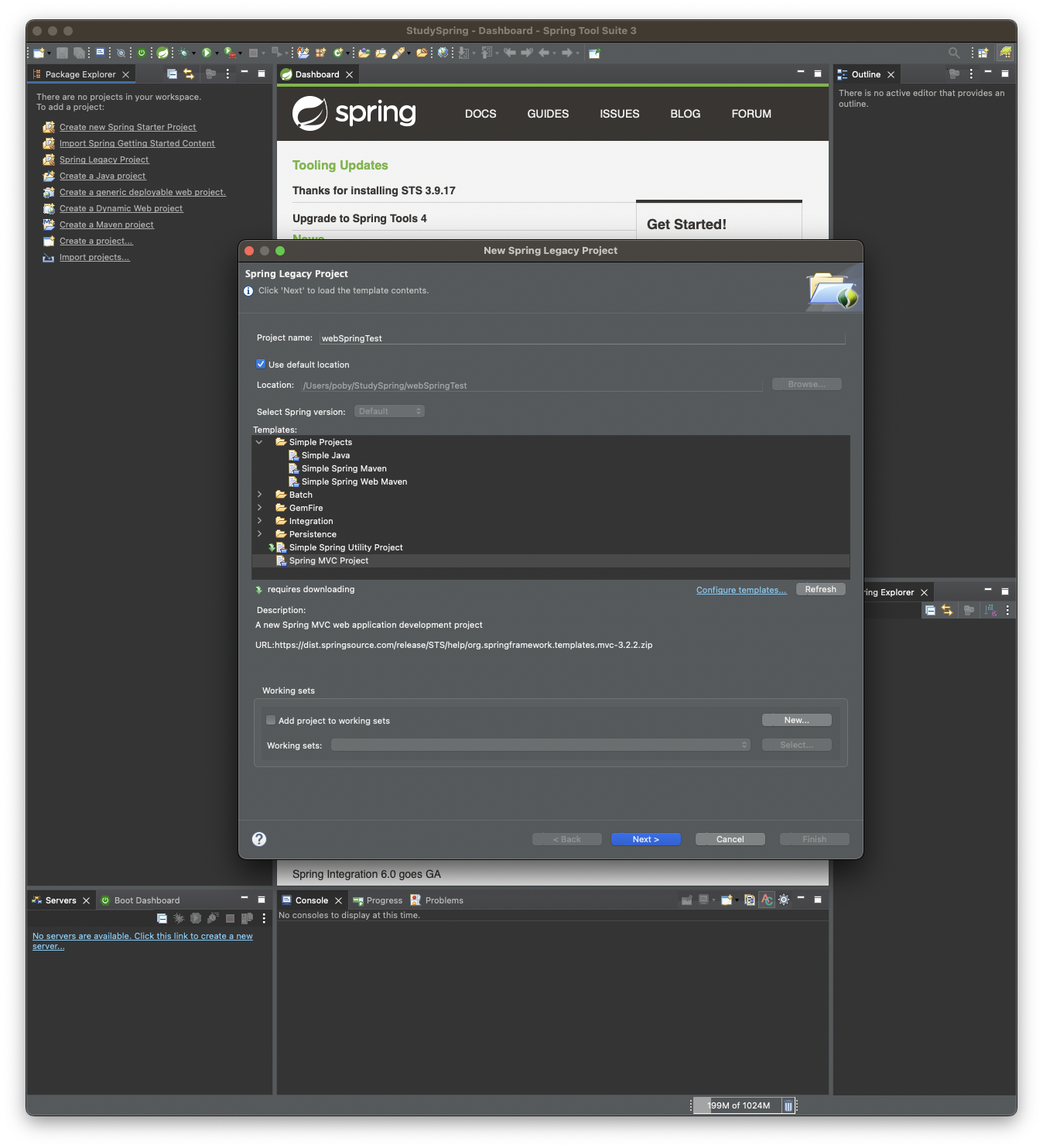Image resolution: width=1043 pixels, height=1148 pixels.
Task: Click the Debug bug icon in the toolbar
Action: [x=183, y=53]
